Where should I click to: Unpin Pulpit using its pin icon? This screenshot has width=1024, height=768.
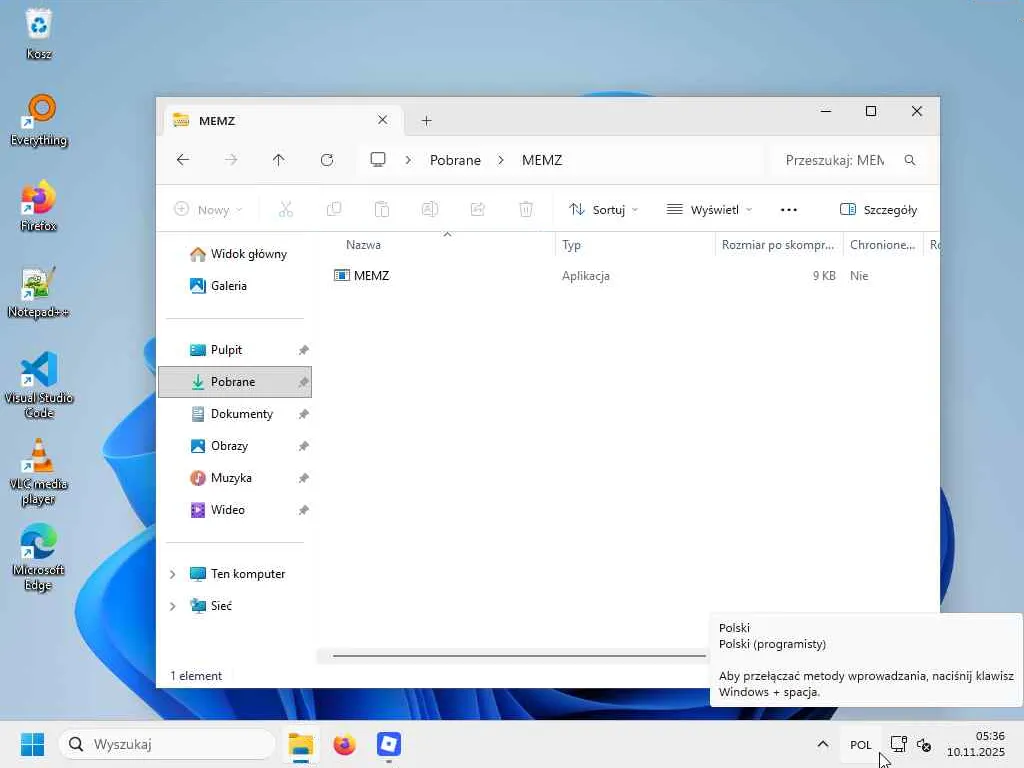304,350
